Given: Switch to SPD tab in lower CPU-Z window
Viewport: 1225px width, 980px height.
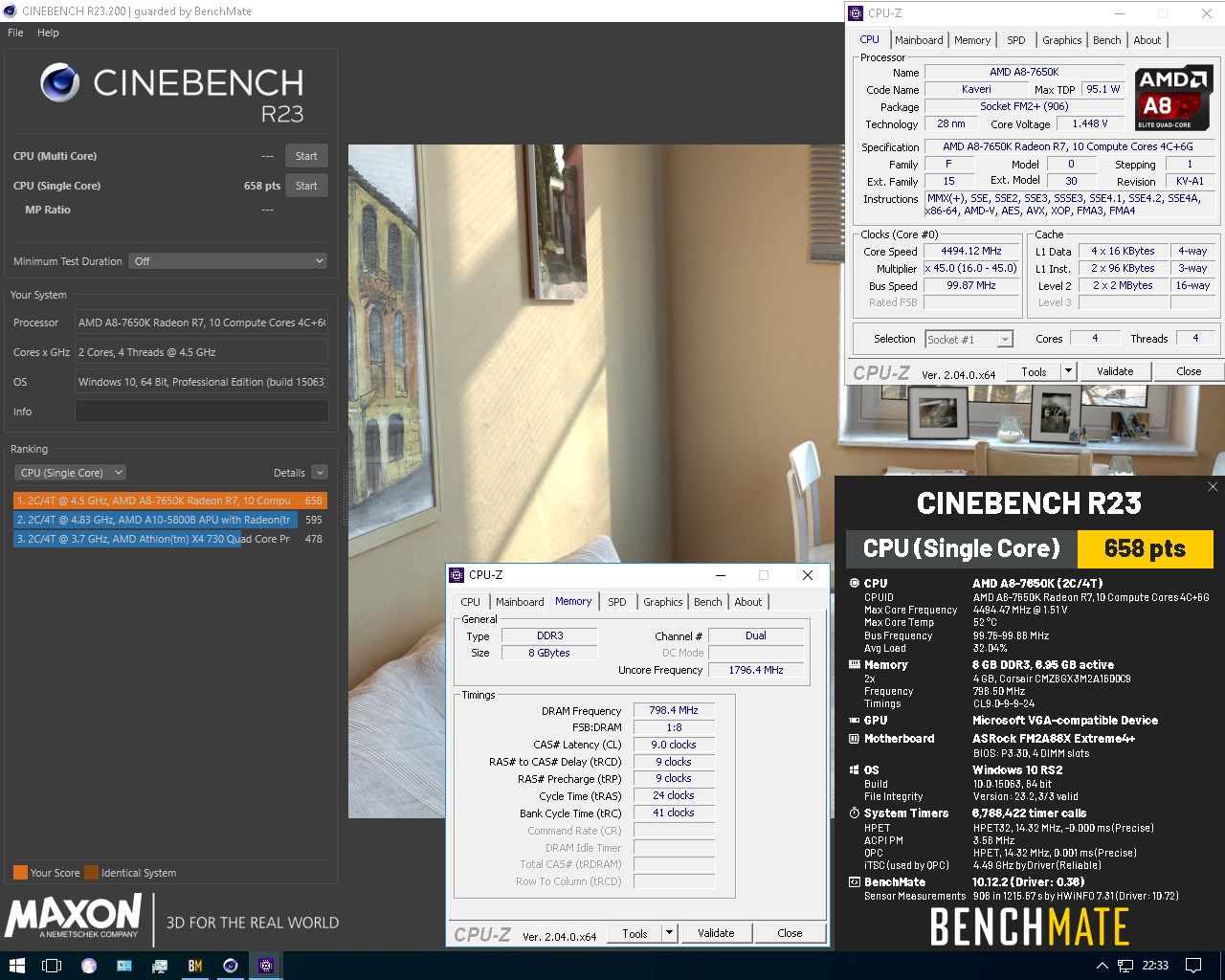Looking at the screenshot, I should pyautogui.click(x=617, y=602).
